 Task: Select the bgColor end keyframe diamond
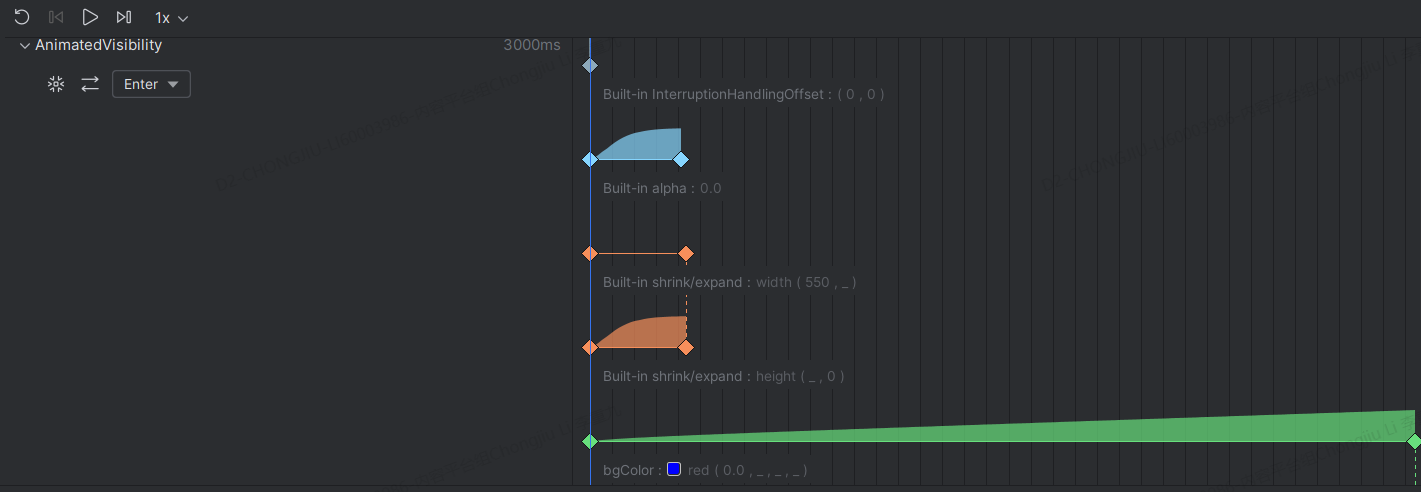point(1414,442)
